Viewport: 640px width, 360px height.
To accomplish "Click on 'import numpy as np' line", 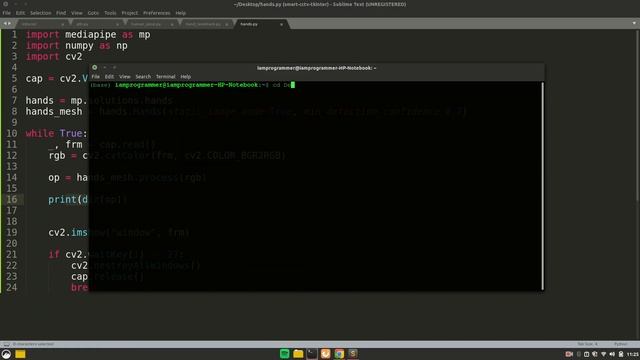I will 77,46.
